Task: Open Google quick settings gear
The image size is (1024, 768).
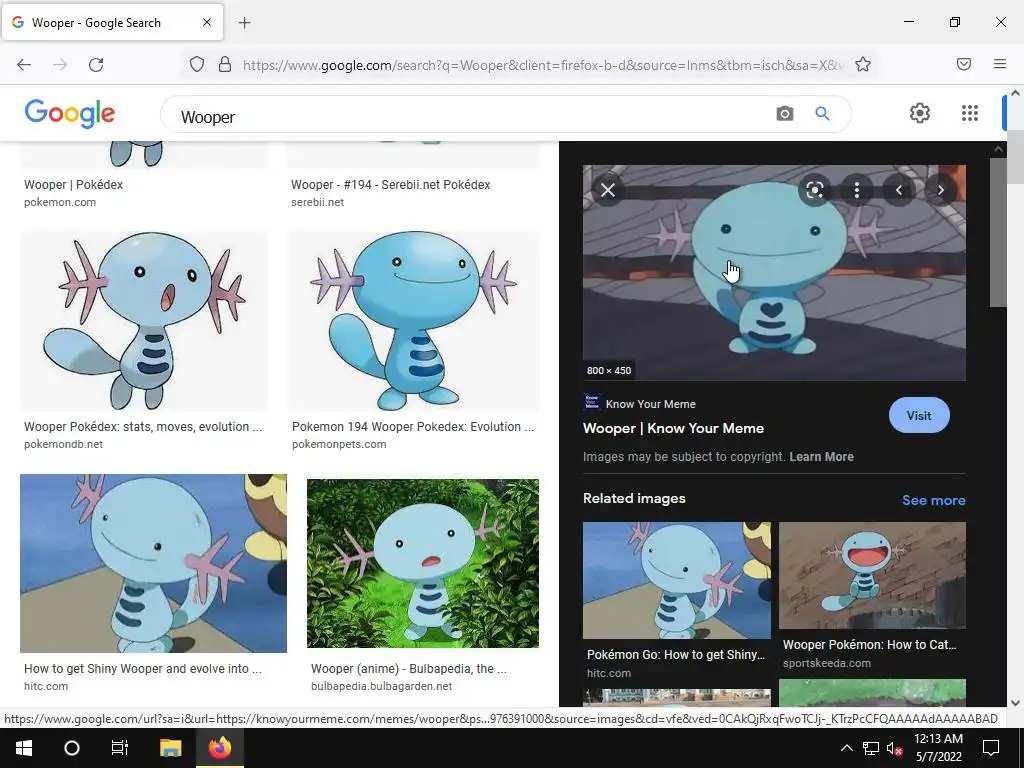Action: [x=920, y=113]
